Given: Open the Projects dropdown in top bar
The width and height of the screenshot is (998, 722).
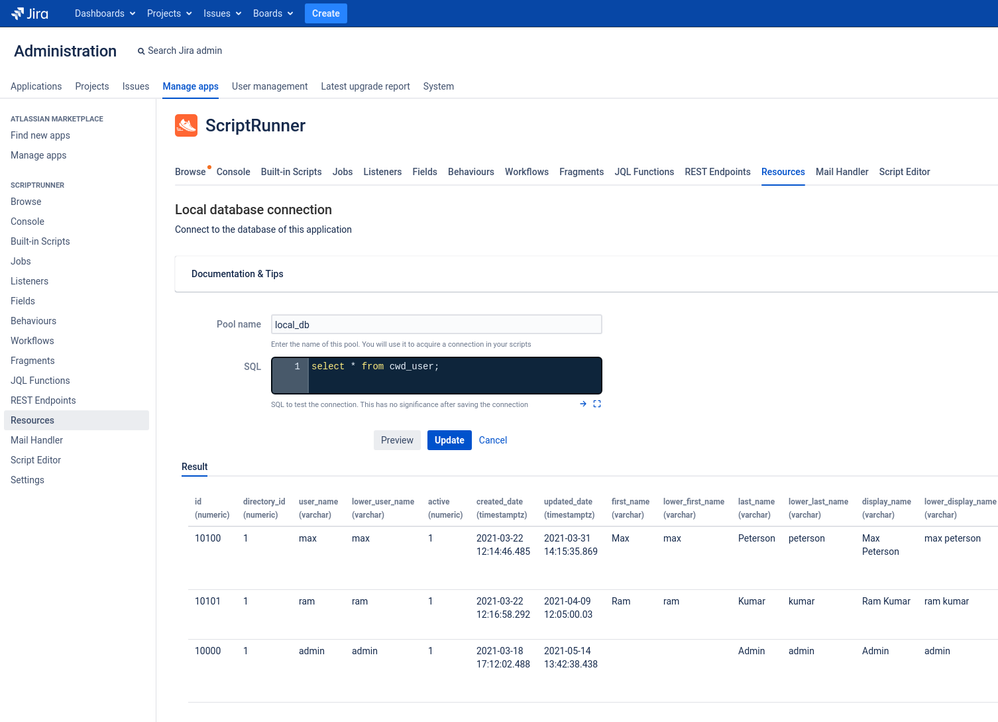Looking at the screenshot, I should [x=169, y=13].
